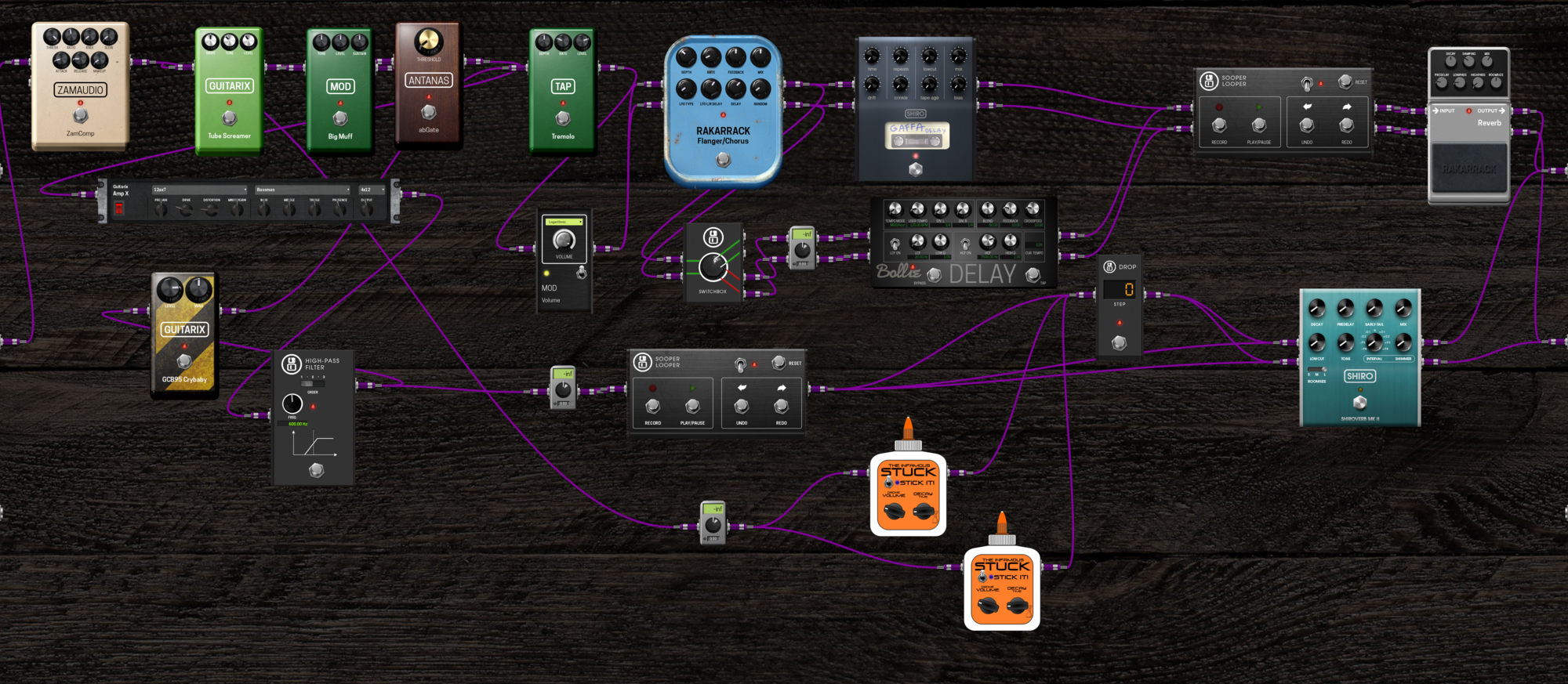Open the Logarithmic dropdown on MOD Volume
Image resolution: width=1568 pixels, height=684 pixels.
(564, 222)
